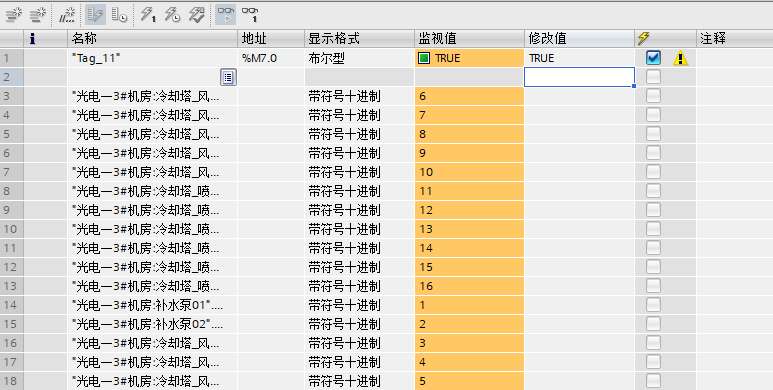773x390 pixels.
Task: Click the monitor once glasses icon
Action: click(250, 15)
